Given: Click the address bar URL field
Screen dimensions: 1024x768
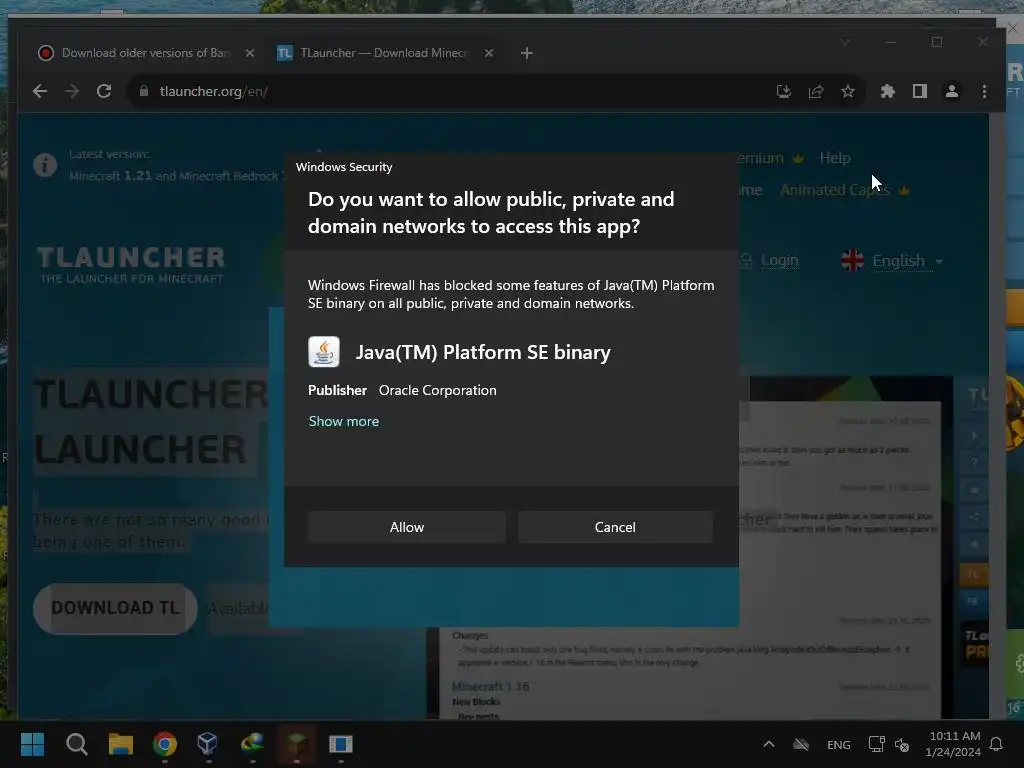Looking at the screenshot, I should point(457,91).
